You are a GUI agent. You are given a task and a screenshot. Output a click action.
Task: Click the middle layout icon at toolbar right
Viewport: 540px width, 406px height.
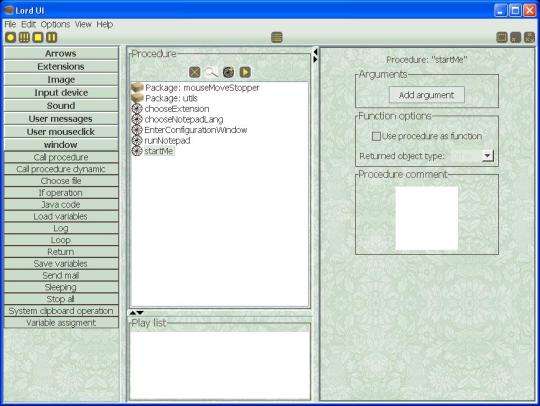coord(516,37)
